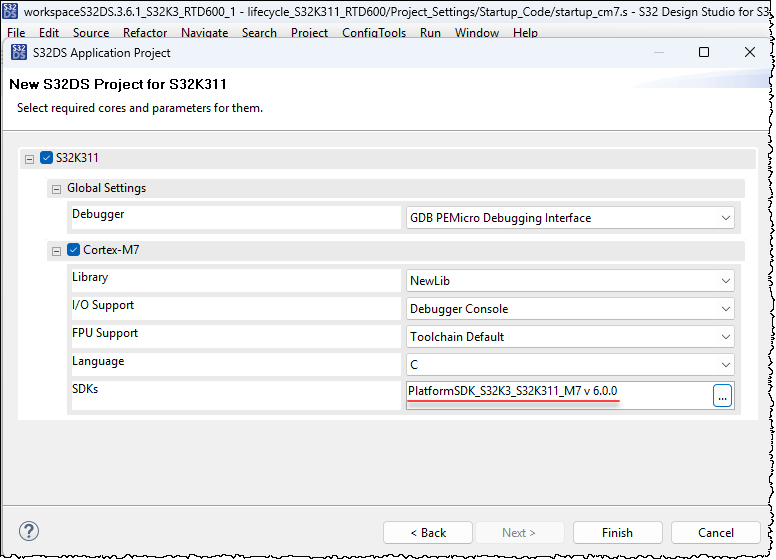Select the I/O Support label cell
This screenshot has height=560, width=776.
pos(236,309)
